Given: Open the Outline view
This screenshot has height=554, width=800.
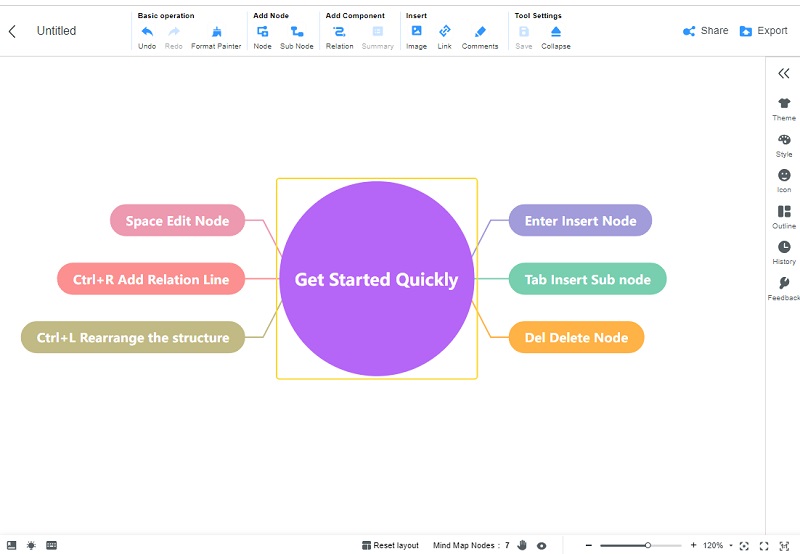Looking at the screenshot, I should (784, 217).
